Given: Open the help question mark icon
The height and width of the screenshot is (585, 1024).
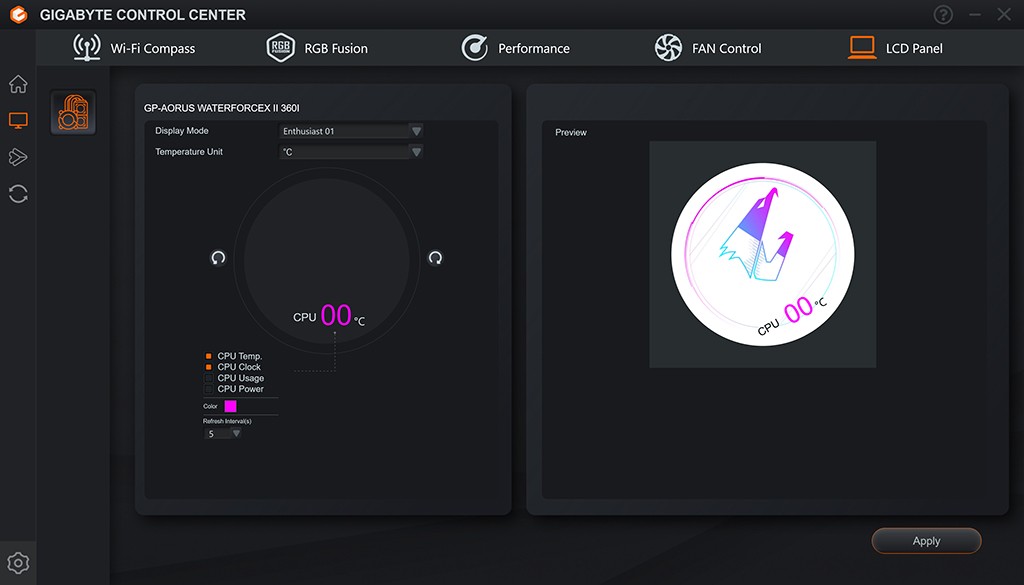Looking at the screenshot, I should [x=943, y=14].
